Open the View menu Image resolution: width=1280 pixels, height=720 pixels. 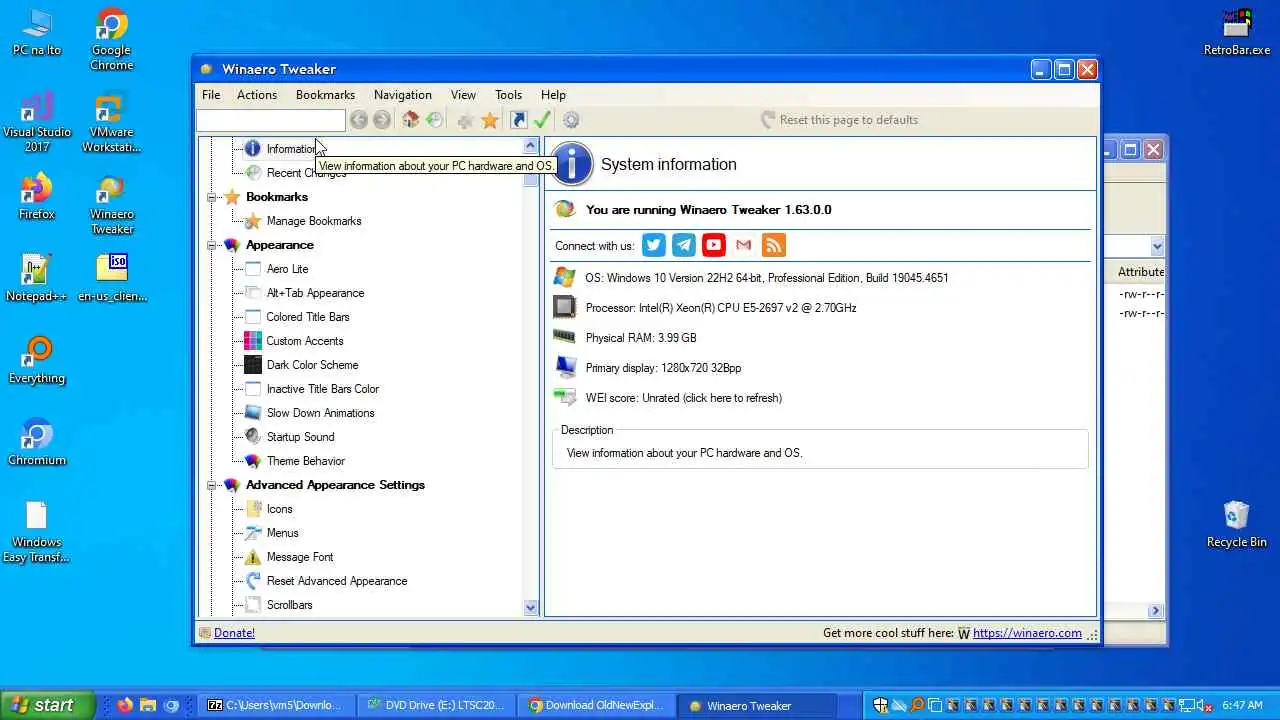click(x=463, y=95)
